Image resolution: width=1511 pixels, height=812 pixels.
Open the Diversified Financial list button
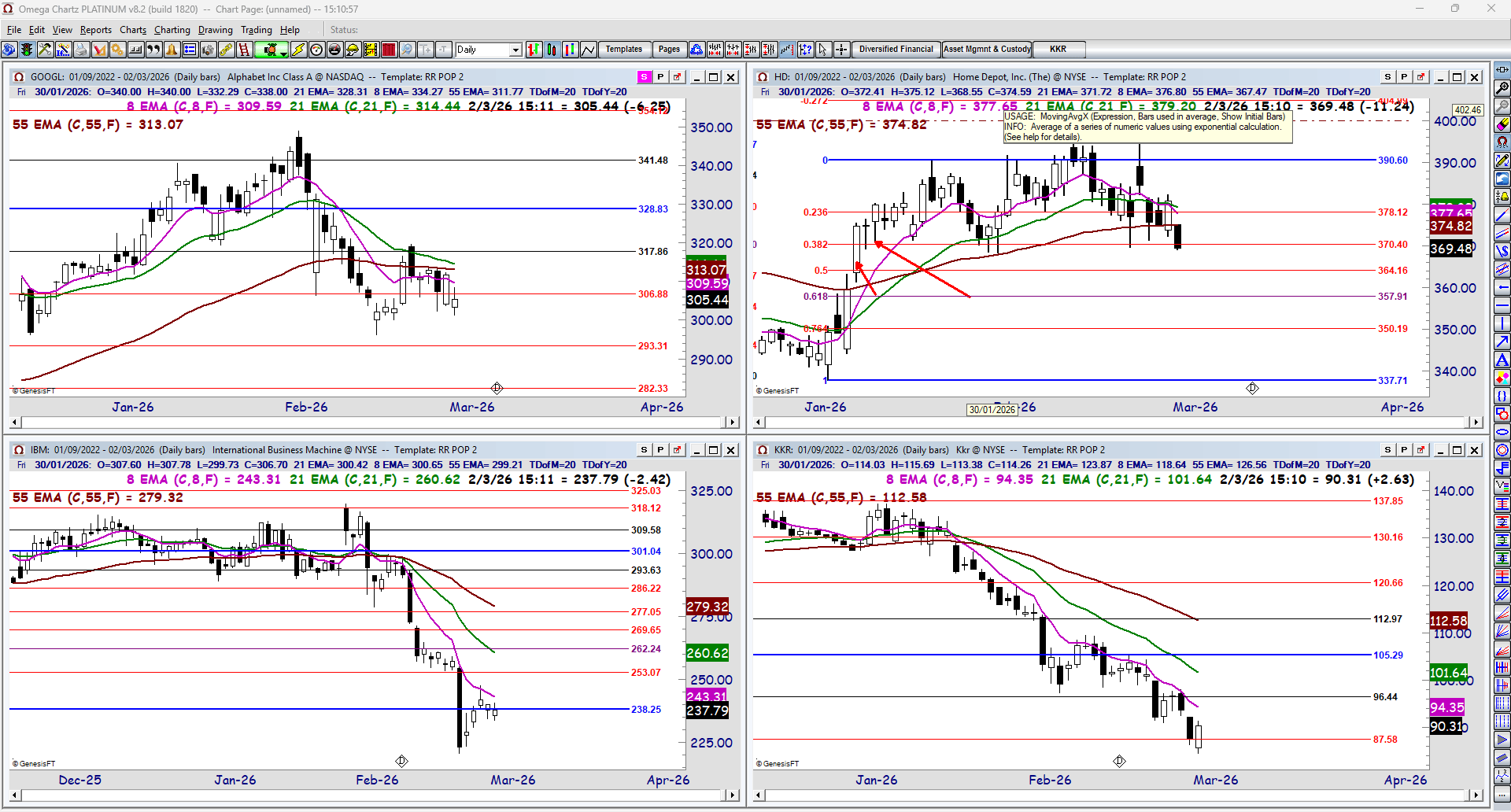pyautogui.click(x=896, y=50)
